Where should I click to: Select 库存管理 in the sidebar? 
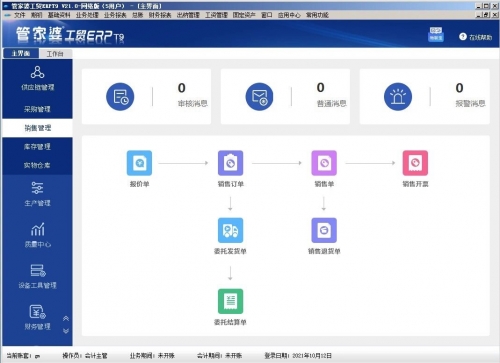click(x=37, y=147)
